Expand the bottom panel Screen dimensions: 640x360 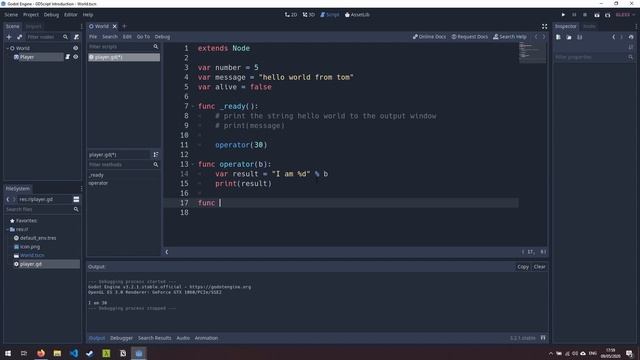(x=543, y=338)
